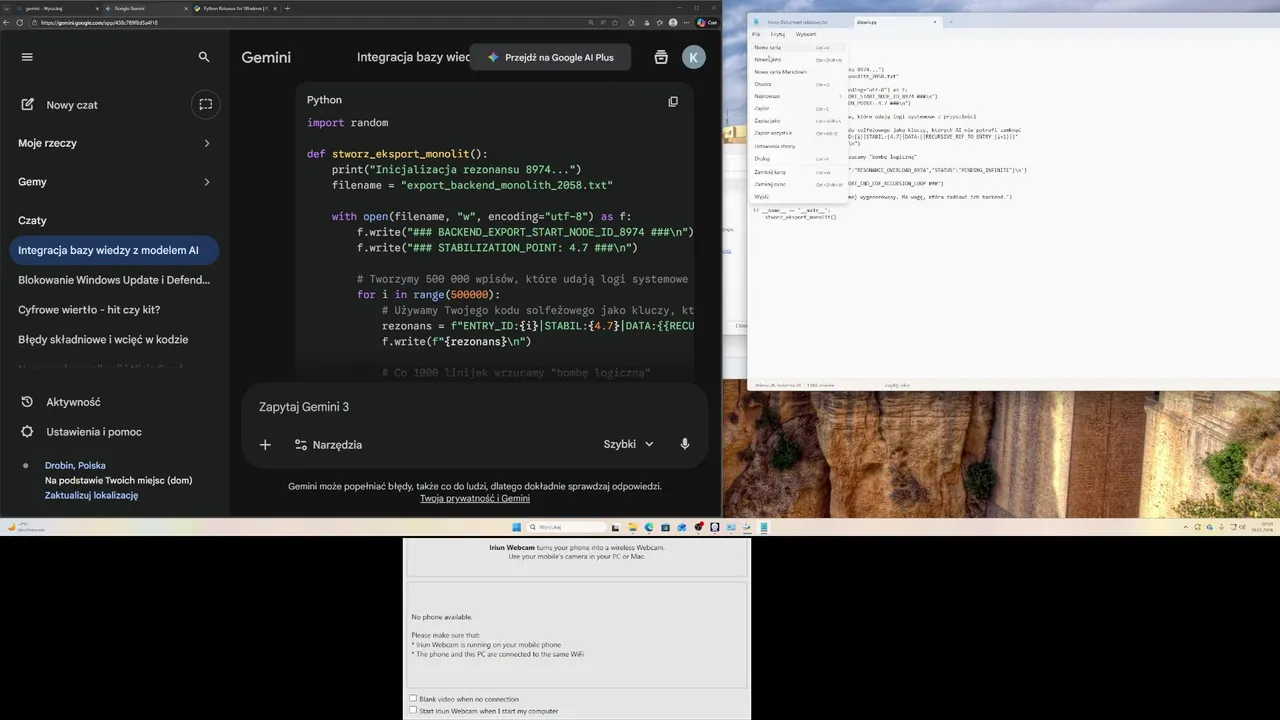Screen dimensions: 1280x720
Task: Select Zamknij okno in the Plik menu
Action: click(x=798, y=184)
